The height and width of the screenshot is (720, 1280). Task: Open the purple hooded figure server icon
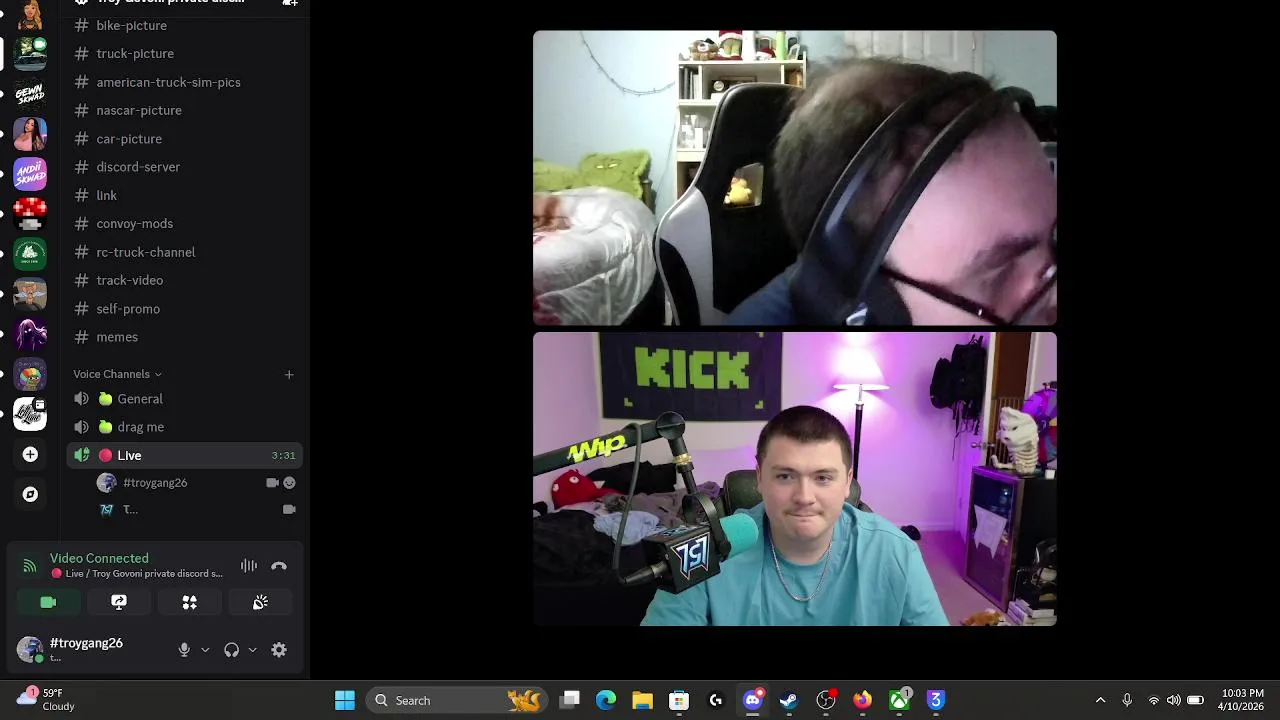[30, 334]
